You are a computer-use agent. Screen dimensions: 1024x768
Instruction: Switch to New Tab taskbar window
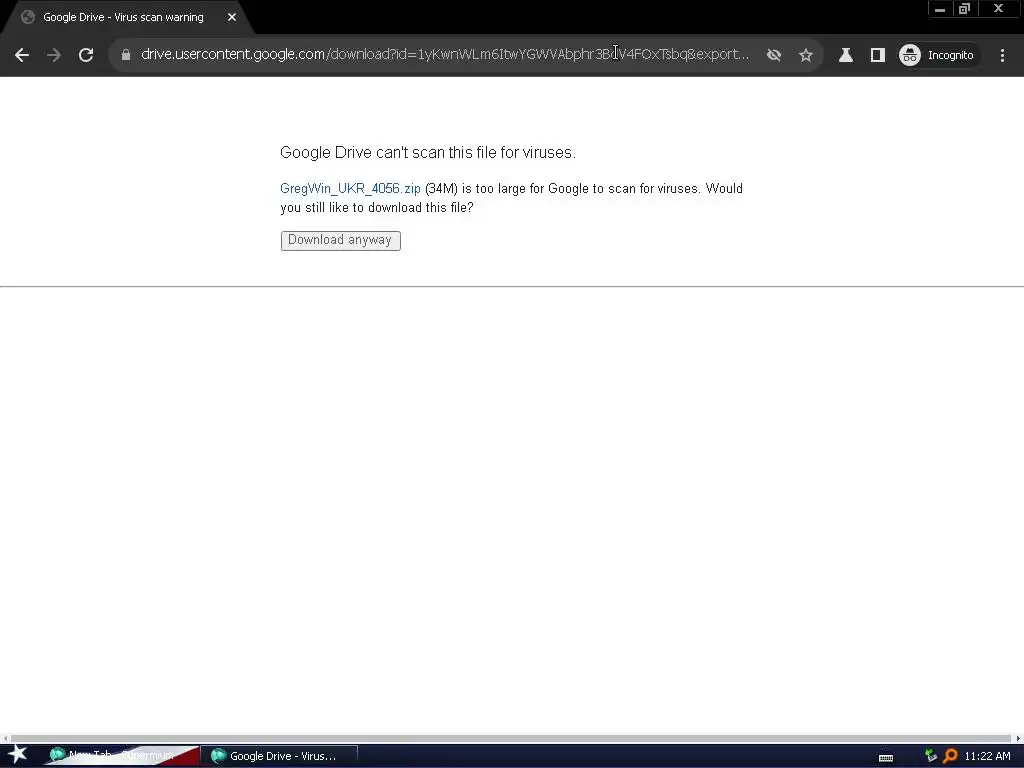click(121, 756)
